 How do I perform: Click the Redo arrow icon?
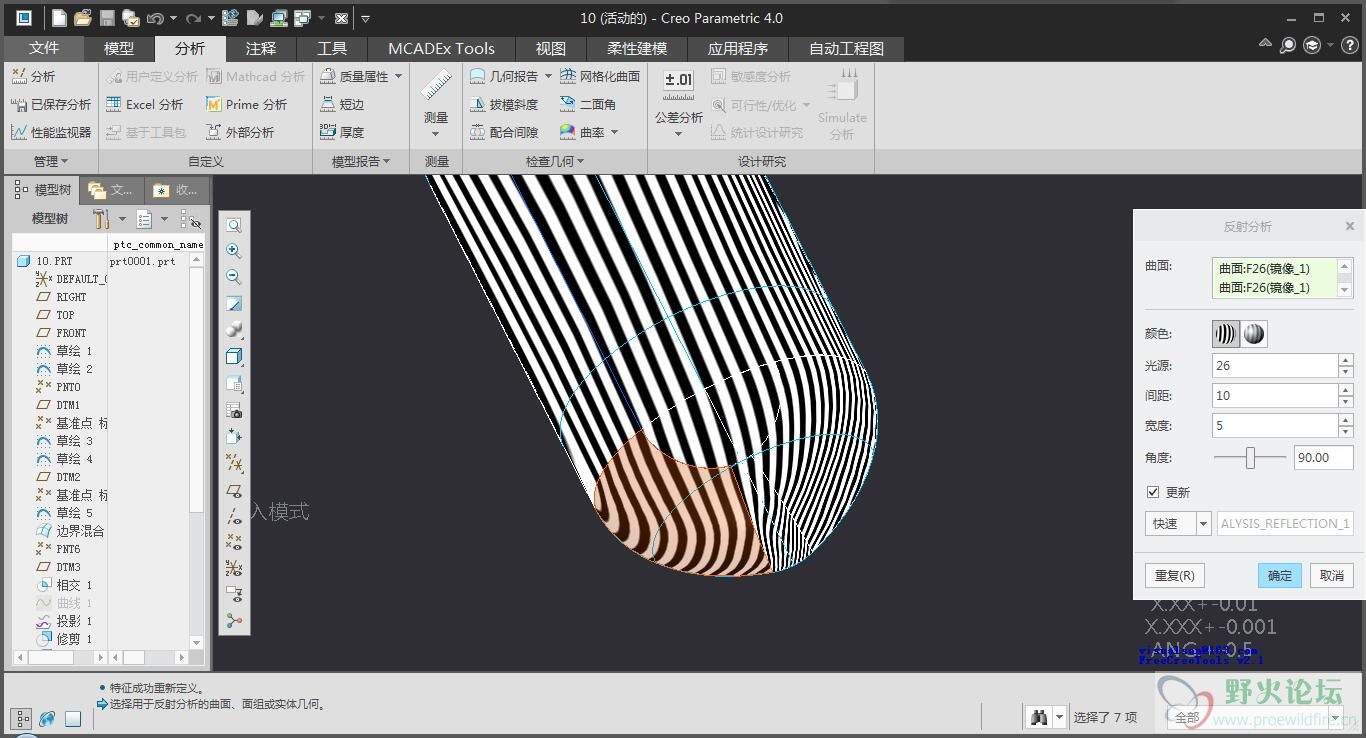[x=193, y=18]
